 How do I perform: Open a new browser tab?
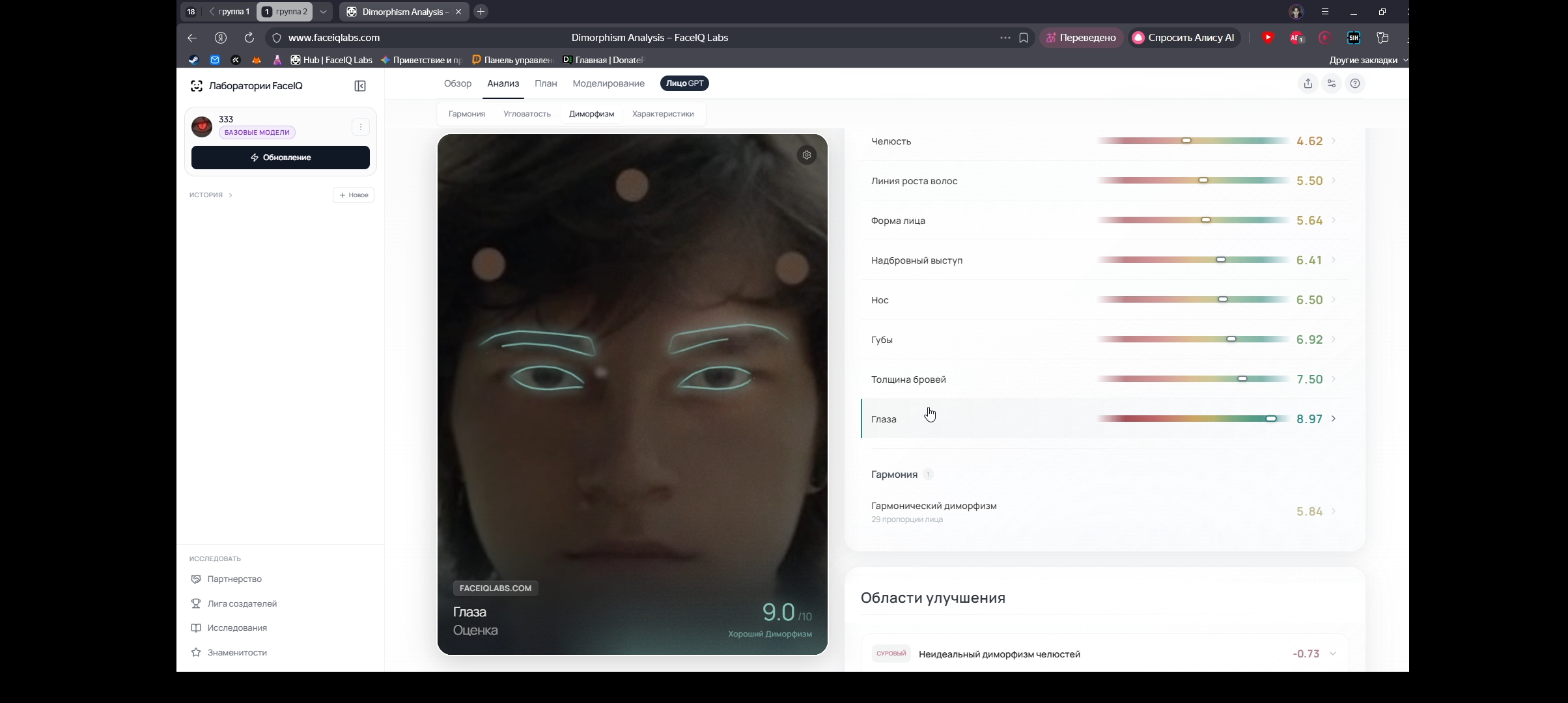(481, 12)
